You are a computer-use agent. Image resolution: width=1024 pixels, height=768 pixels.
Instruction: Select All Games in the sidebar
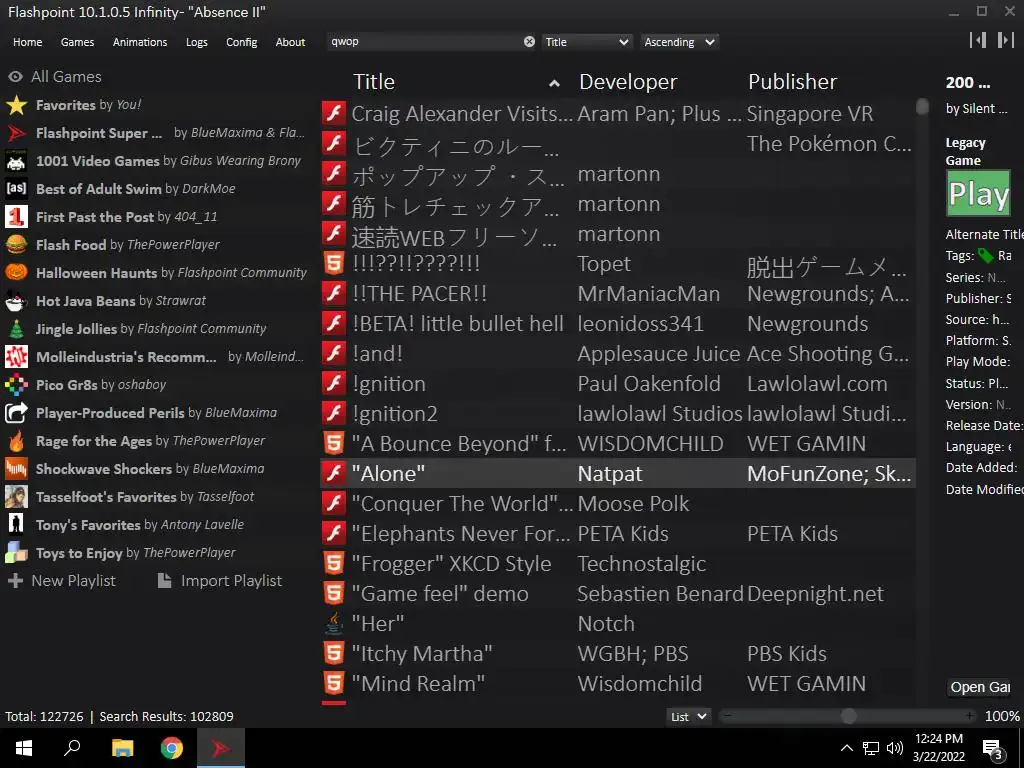(55, 76)
